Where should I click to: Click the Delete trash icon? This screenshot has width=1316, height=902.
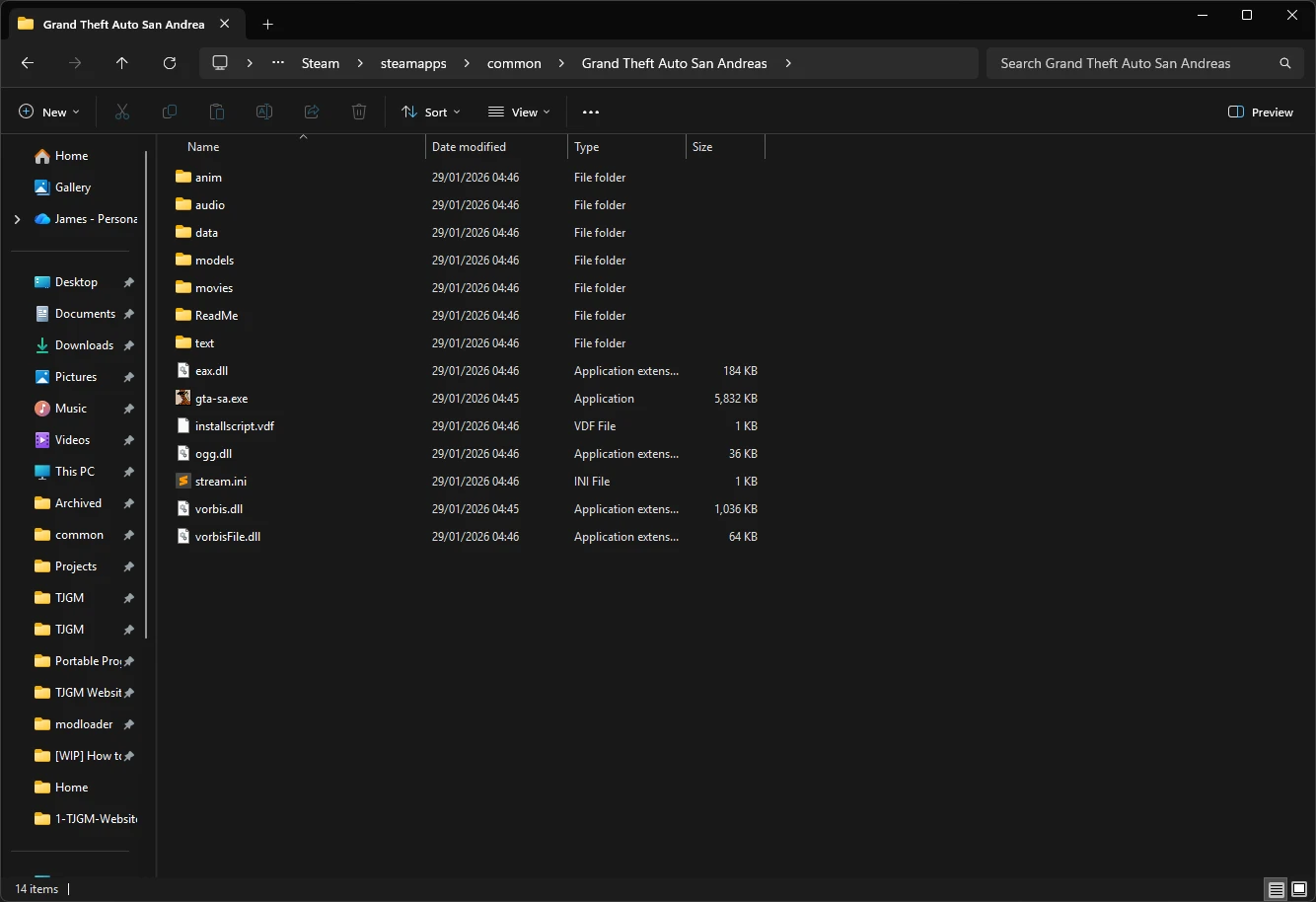click(x=359, y=112)
